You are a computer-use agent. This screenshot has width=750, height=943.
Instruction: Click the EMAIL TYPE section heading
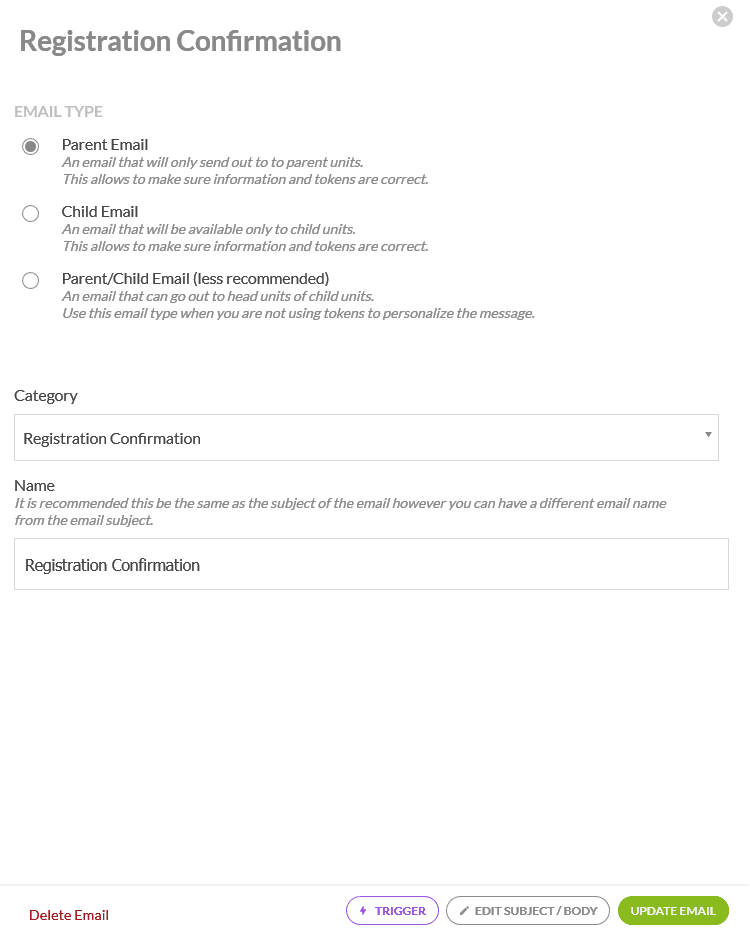click(58, 112)
